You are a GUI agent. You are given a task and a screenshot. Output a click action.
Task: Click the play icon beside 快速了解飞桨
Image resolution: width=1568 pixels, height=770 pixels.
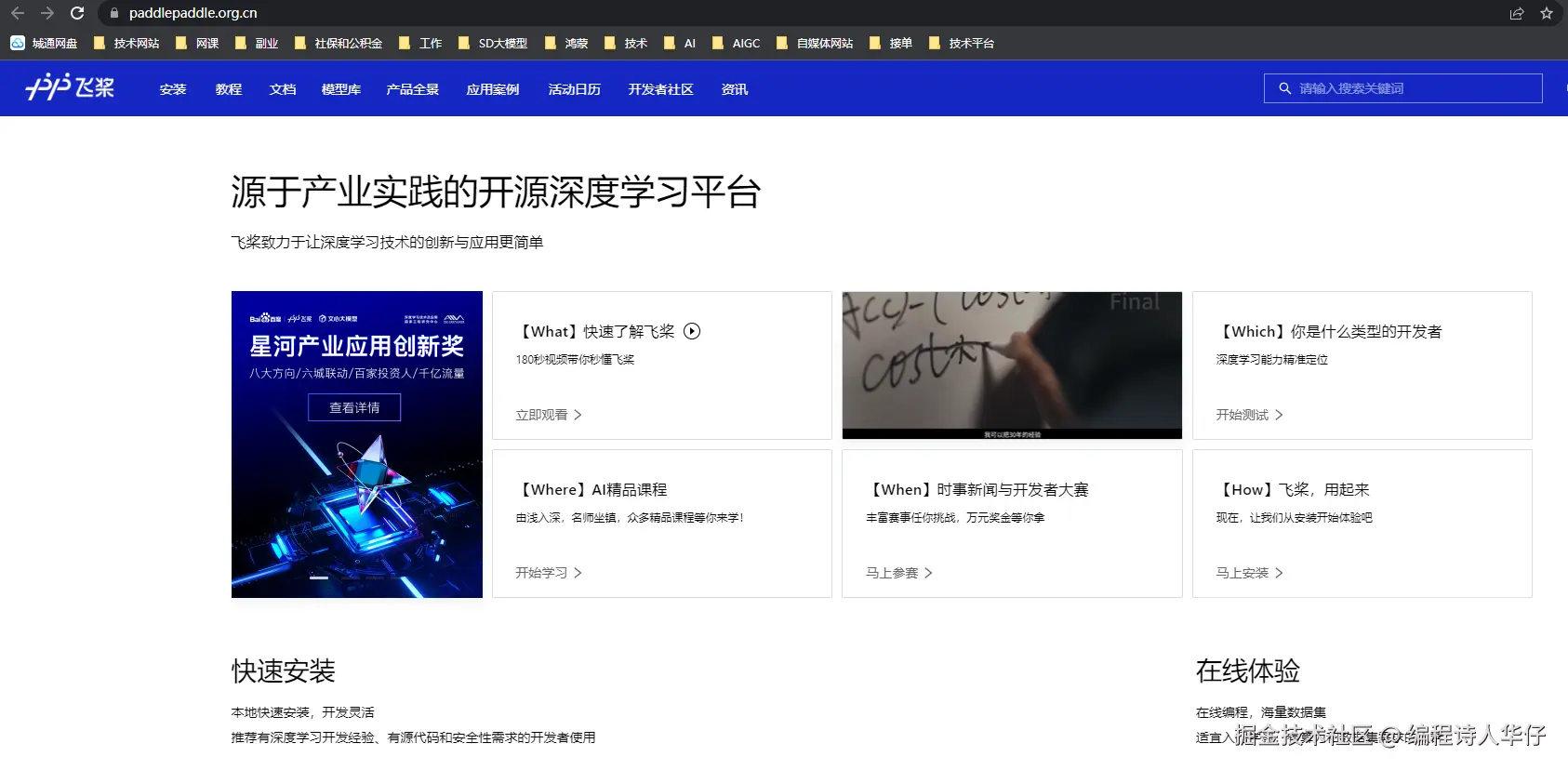point(692,331)
